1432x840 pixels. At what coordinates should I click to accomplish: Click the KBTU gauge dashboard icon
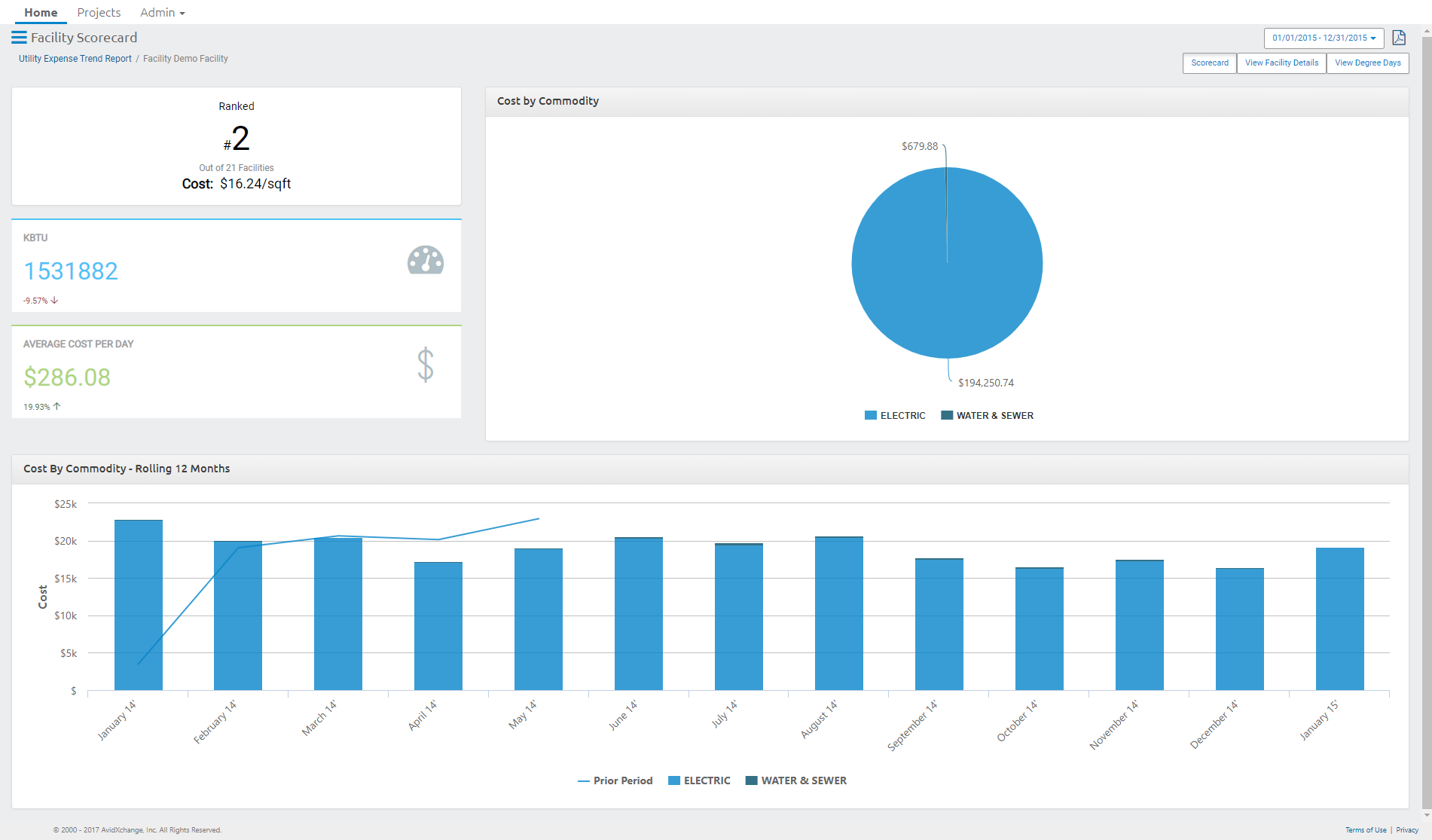pos(426,261)
